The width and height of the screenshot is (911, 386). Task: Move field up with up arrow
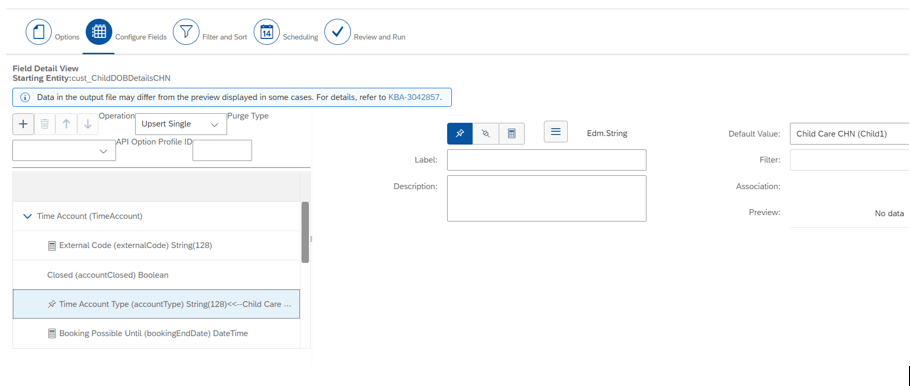[x=66, y=124]
